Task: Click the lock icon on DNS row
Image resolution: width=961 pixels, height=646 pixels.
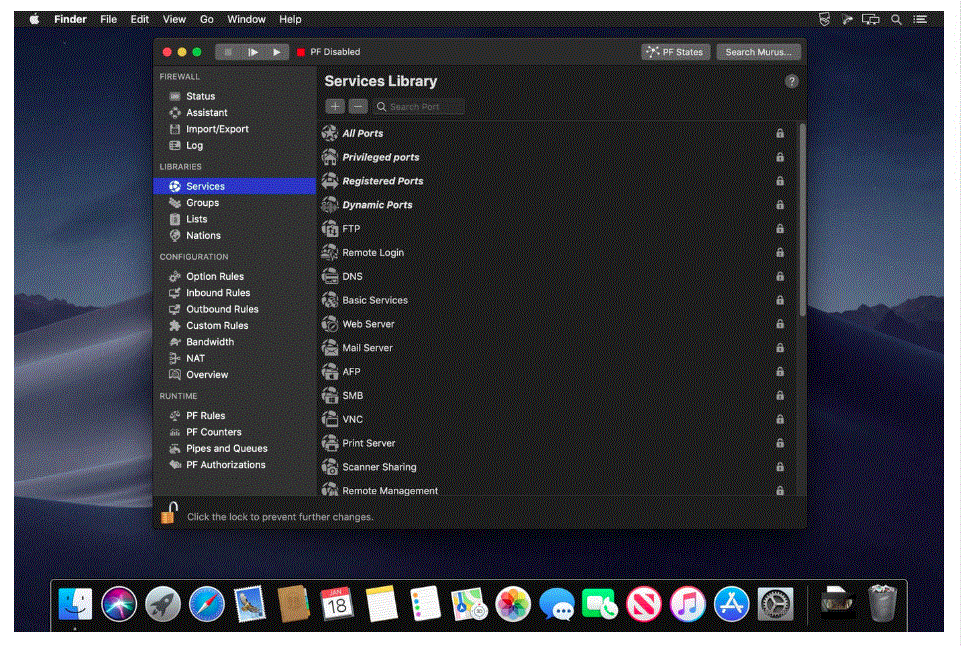Action: coord(780,276)
